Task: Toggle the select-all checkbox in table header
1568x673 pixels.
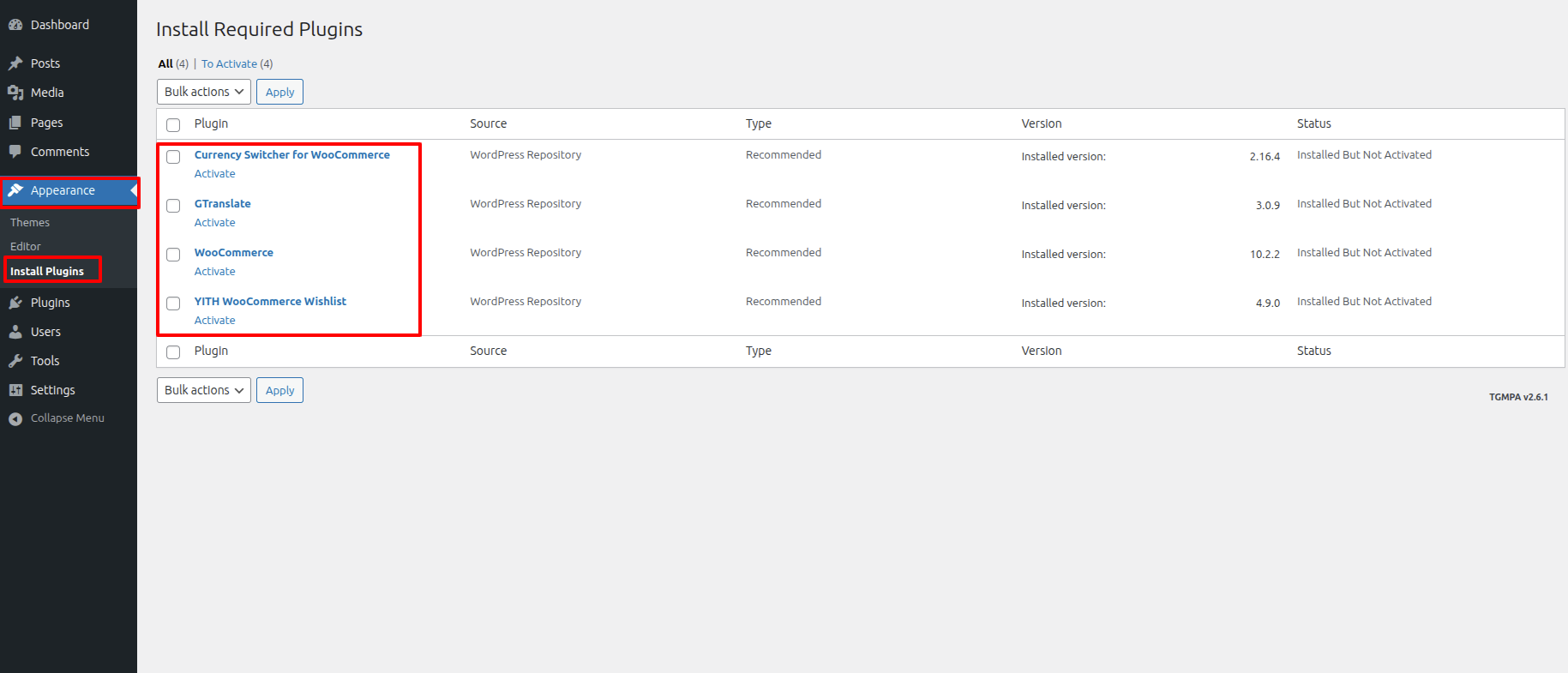Action: (x=173, y=125)
